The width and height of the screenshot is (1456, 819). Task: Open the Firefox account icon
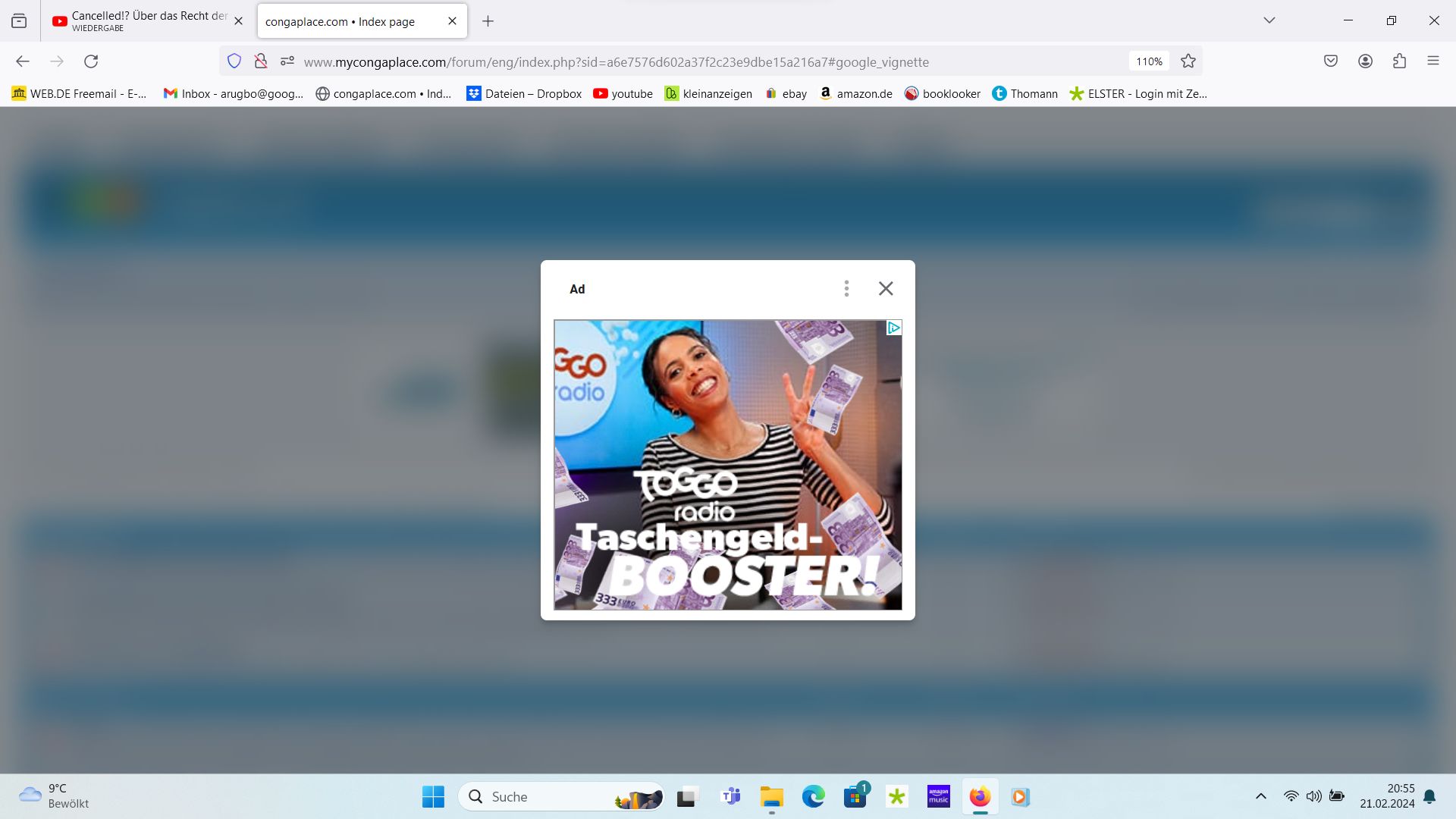click(1365, 61)
